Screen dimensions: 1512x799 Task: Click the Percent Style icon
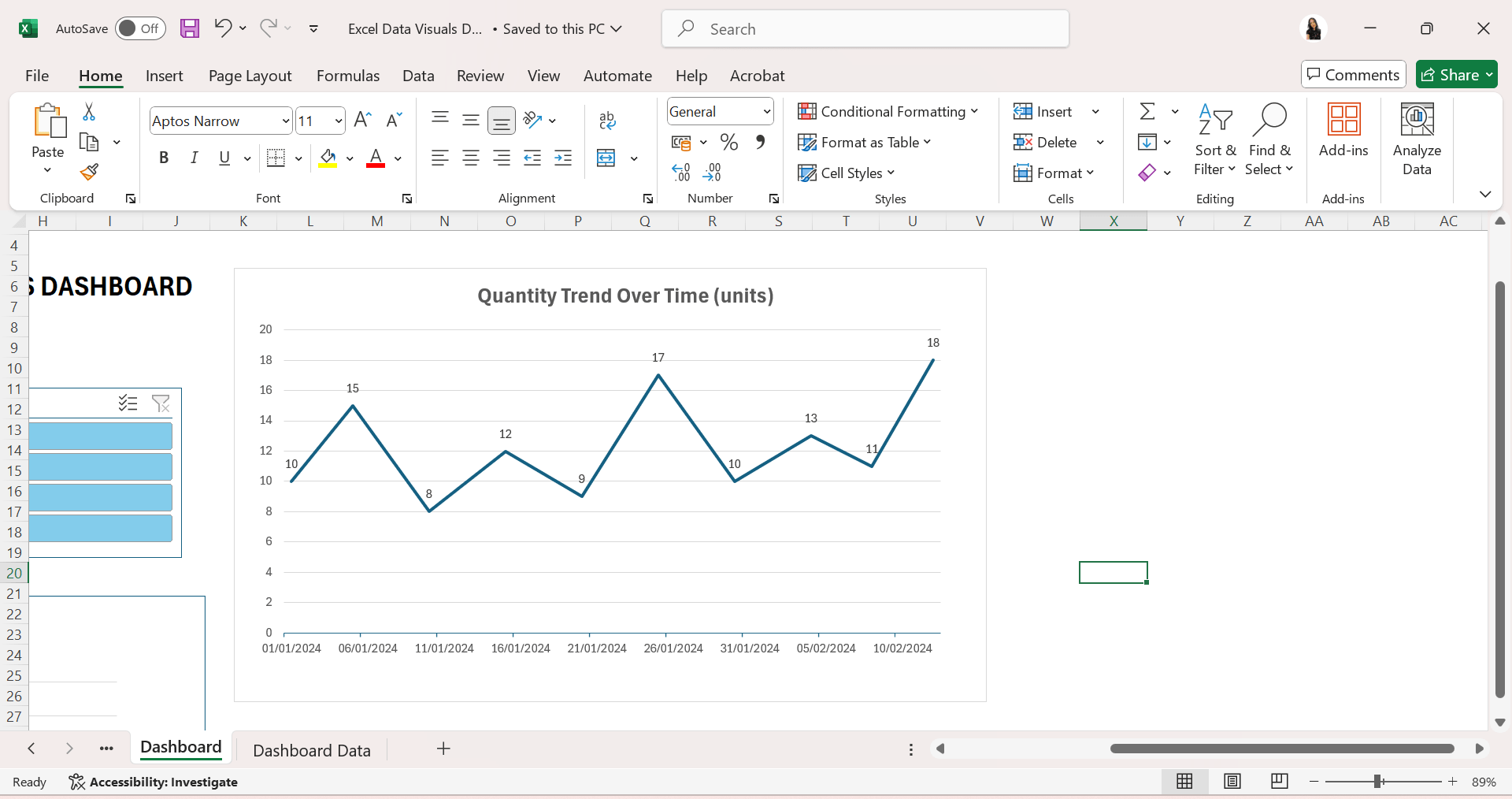(729, 143)
